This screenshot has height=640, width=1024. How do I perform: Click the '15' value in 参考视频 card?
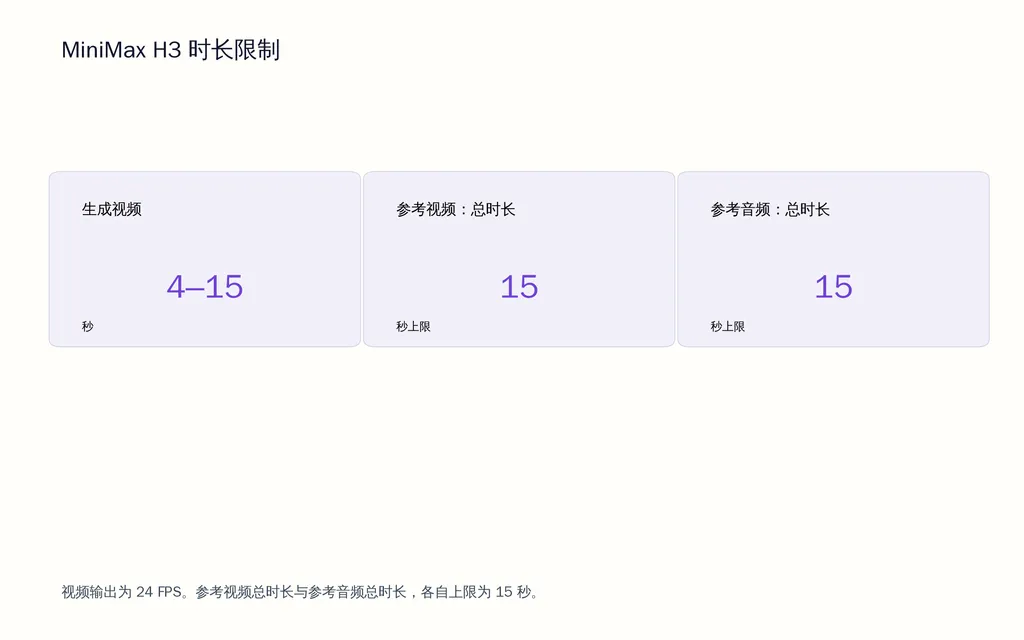click(x=519, y=287)
